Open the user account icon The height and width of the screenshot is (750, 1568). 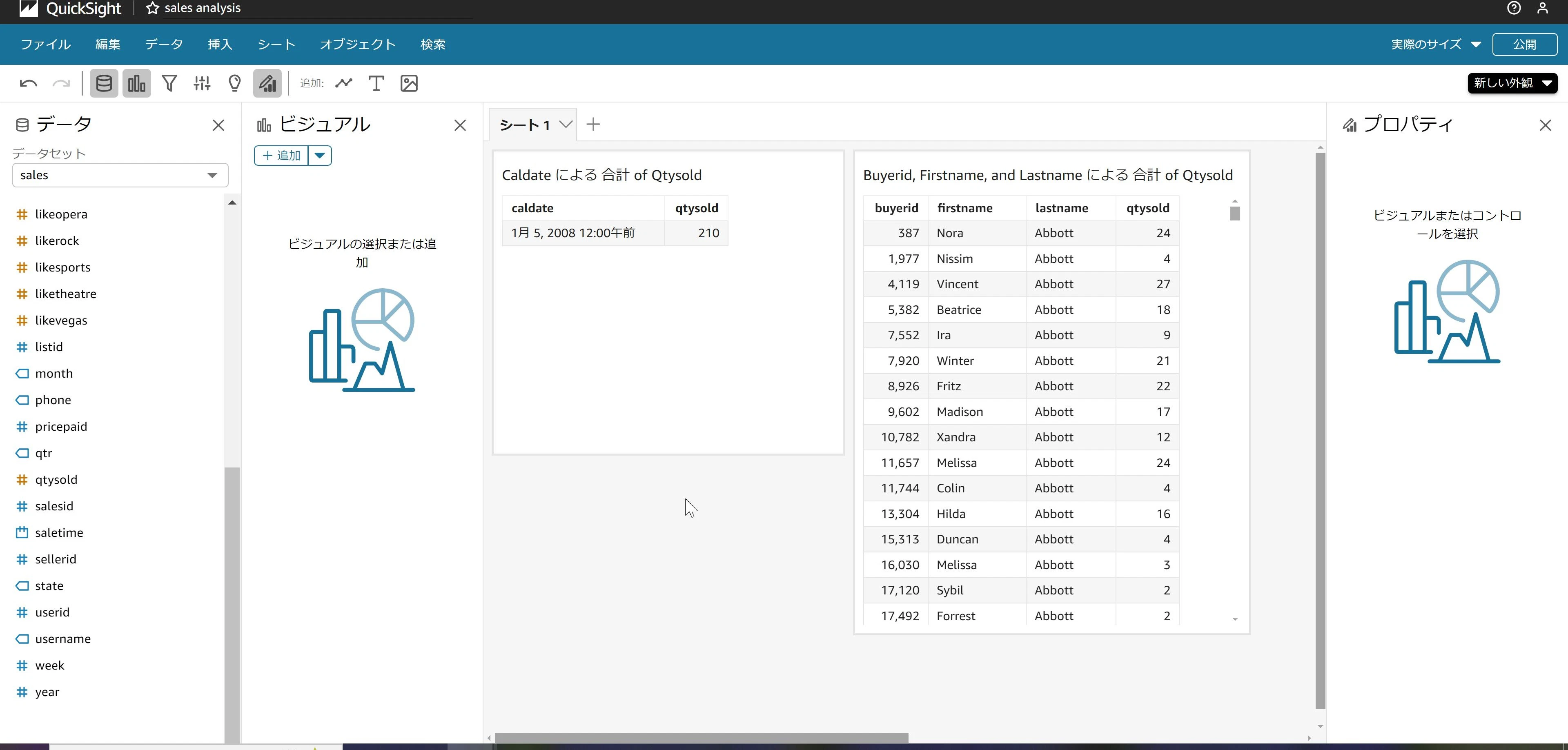click(1542, 8)
